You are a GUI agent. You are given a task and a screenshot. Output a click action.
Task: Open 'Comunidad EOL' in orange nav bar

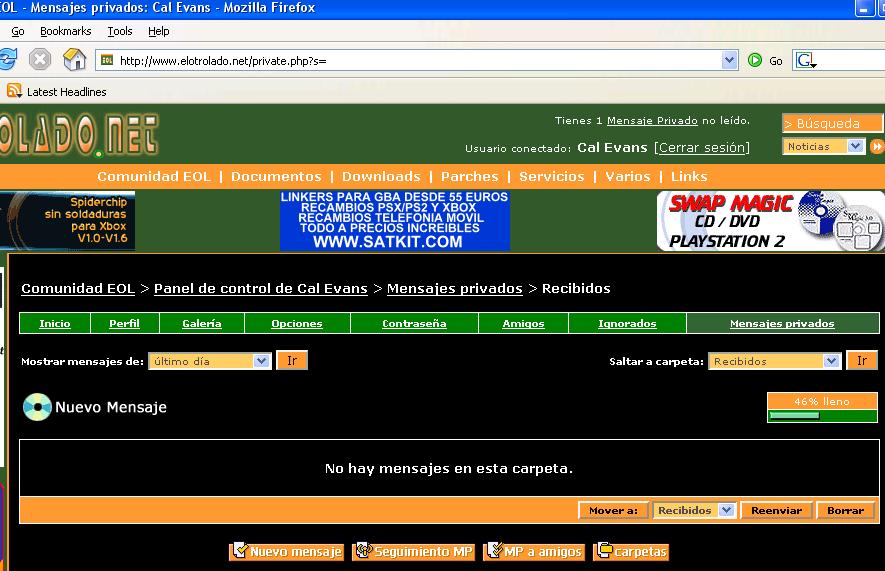[x=154, y=177]
